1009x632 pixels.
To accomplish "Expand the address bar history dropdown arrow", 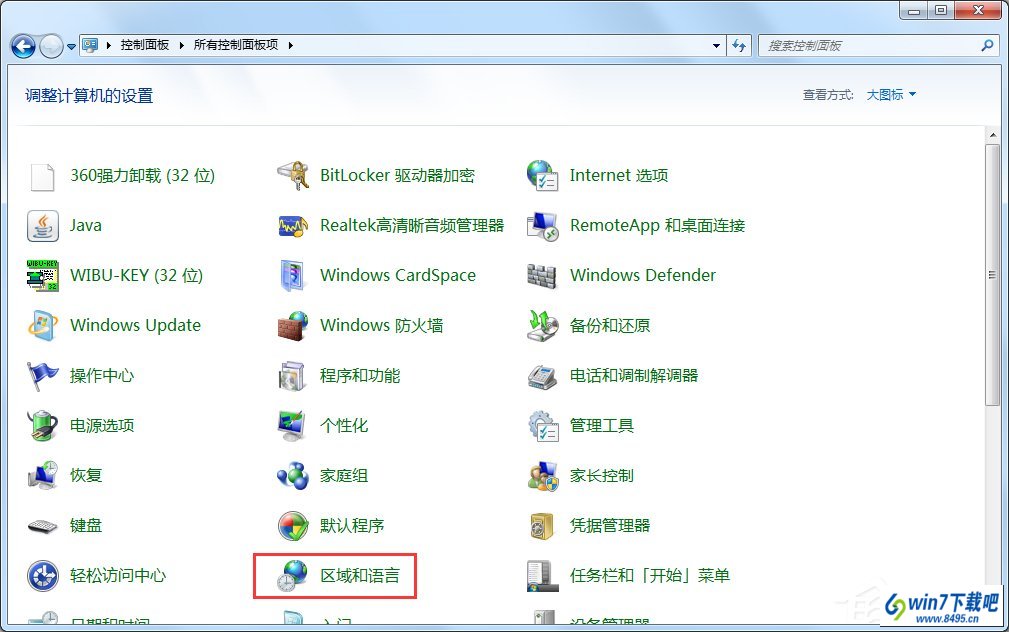I will 716,46.
